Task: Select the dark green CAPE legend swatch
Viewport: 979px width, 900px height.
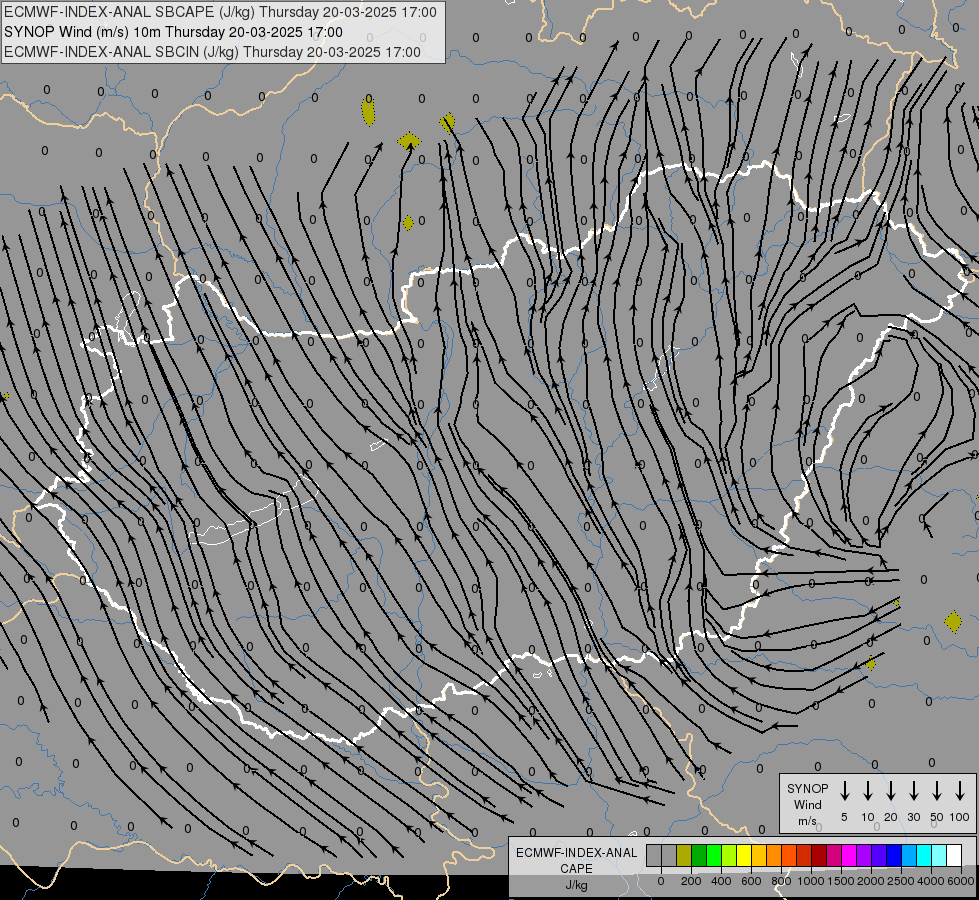Action: point(699,855)
